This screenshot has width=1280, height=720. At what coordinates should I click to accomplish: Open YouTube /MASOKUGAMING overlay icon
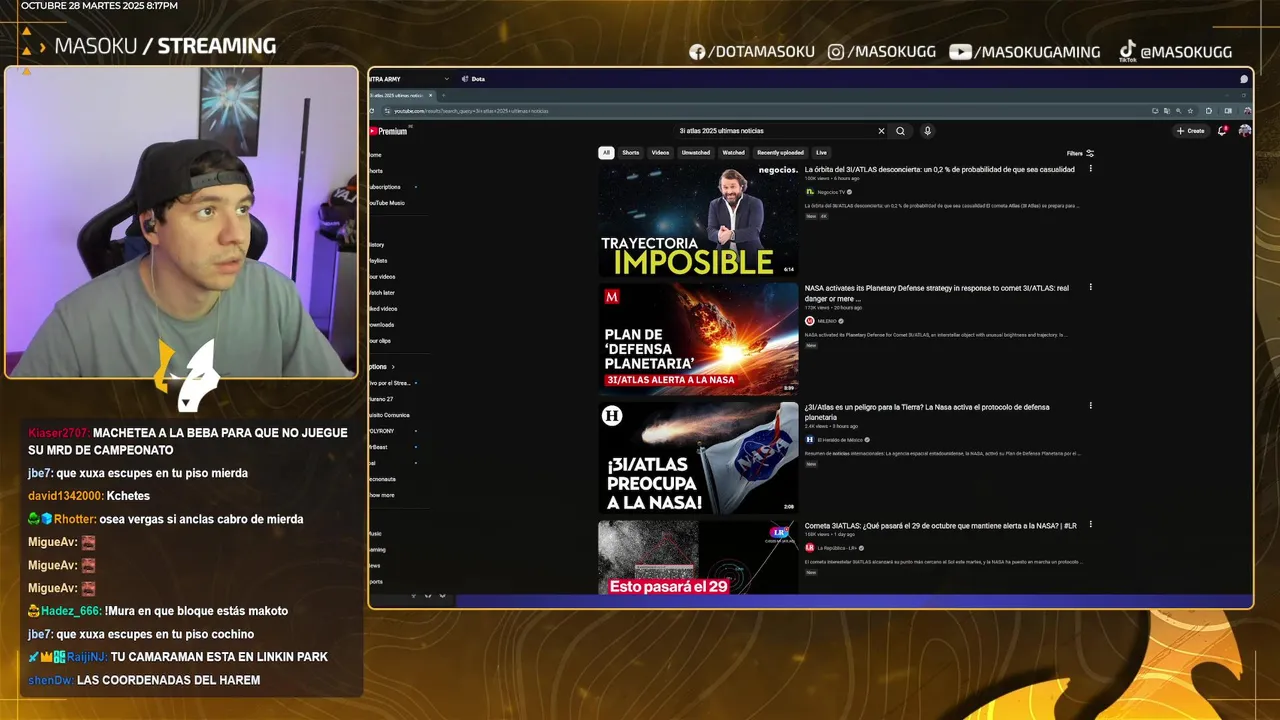click(960, 52)
